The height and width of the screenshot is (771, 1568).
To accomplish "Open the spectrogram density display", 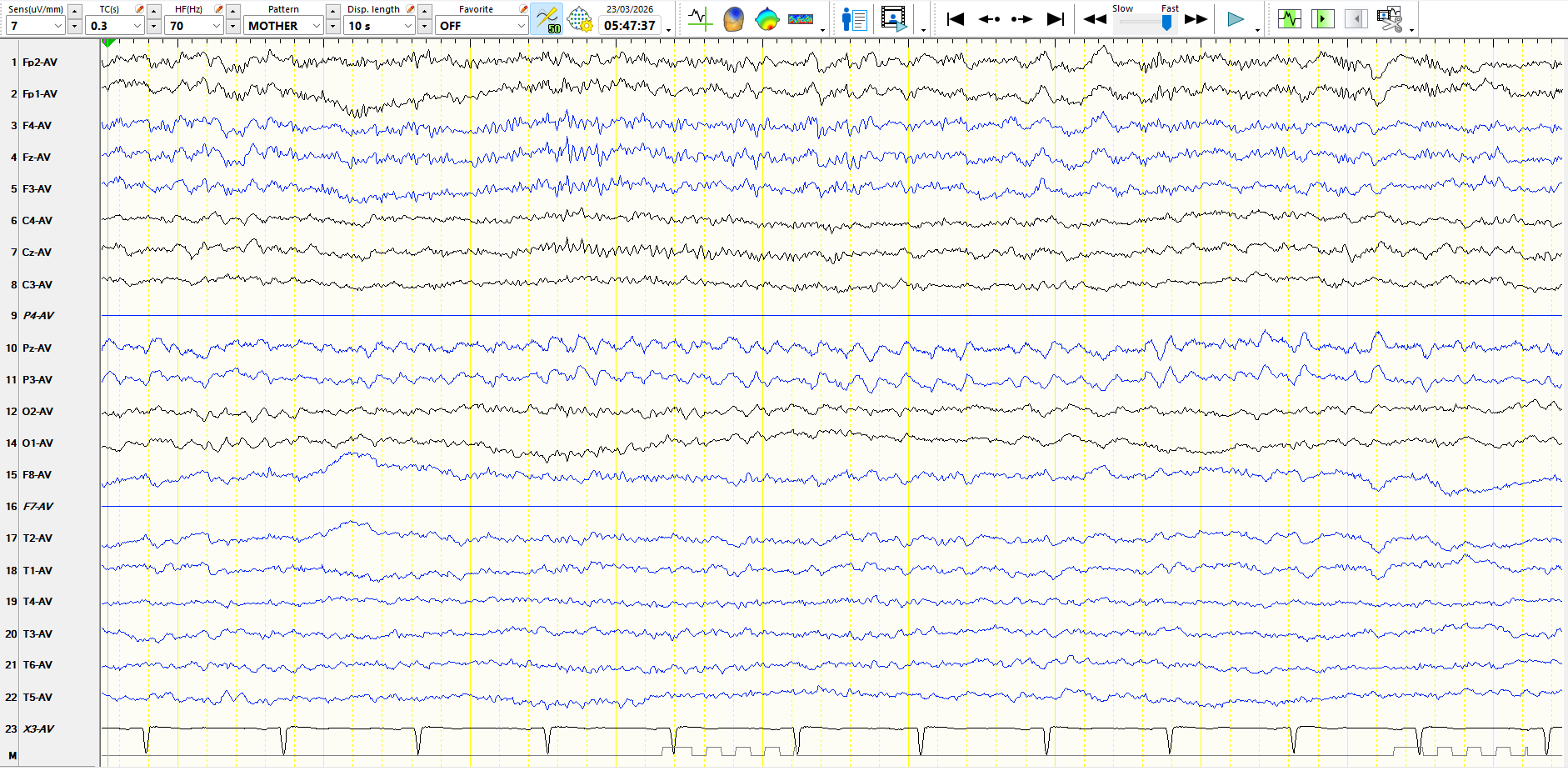I will [801, 18].
